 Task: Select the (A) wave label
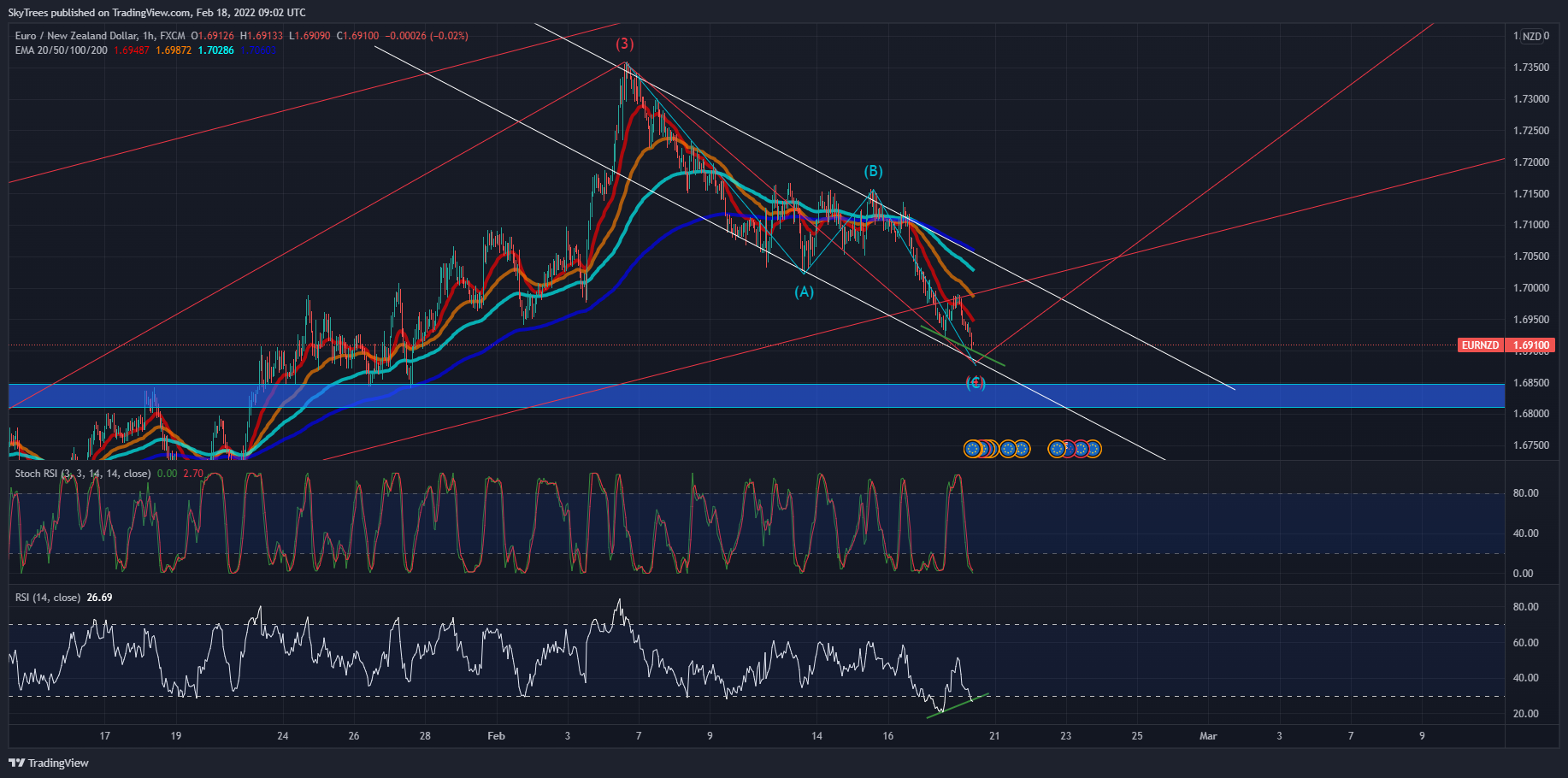click(x=804, y=292)
